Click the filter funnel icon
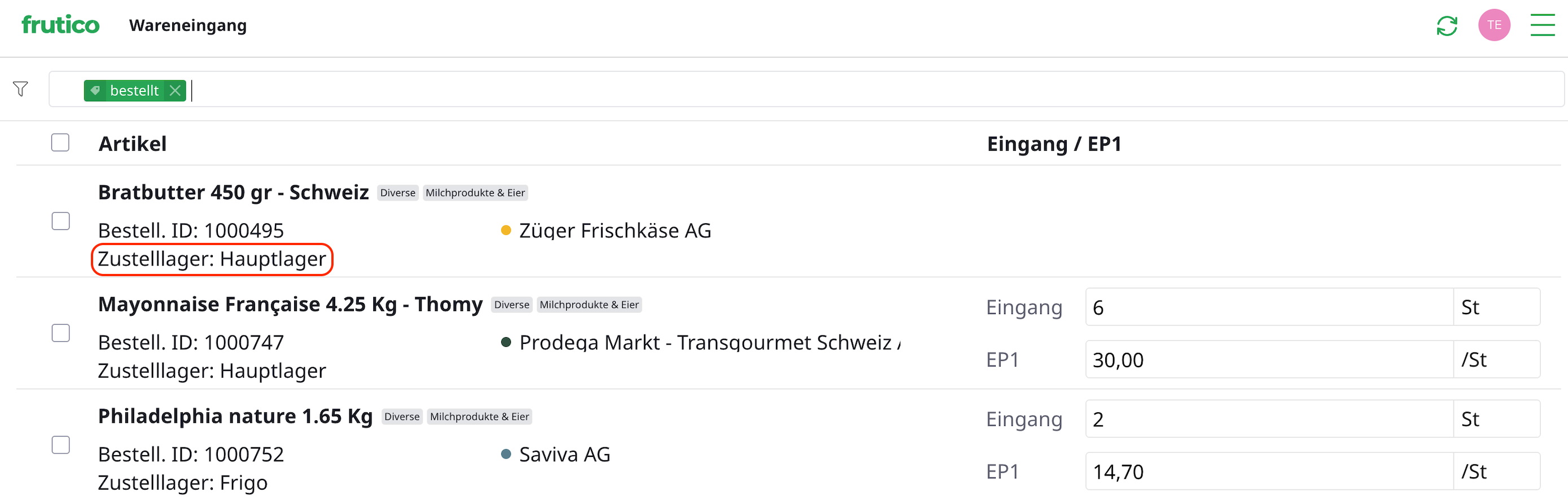 [21, 89]
